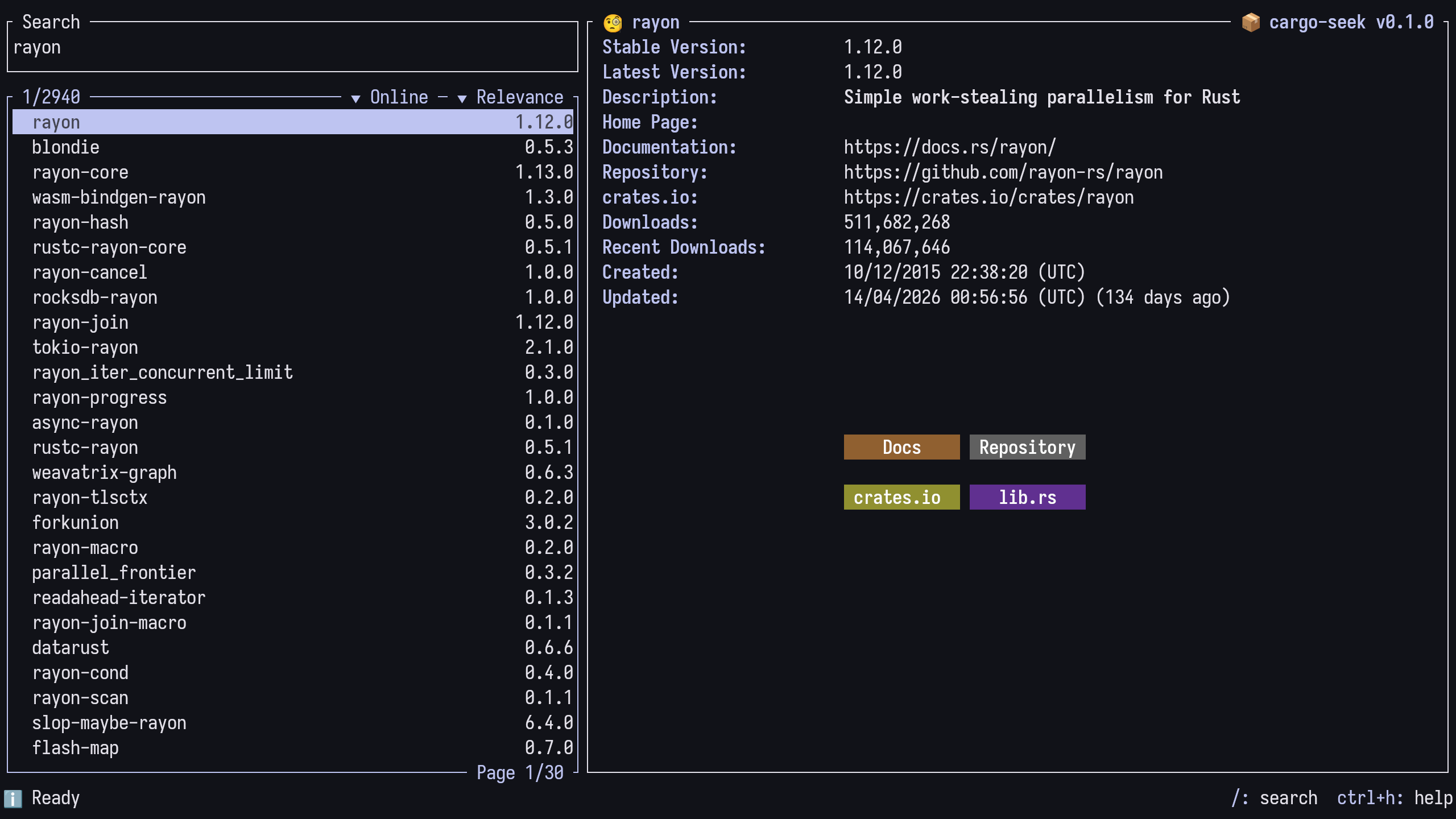1456x819 pixels.
Task: Select the rayon-tlsctx crate row
Action: tap(293, 497)
